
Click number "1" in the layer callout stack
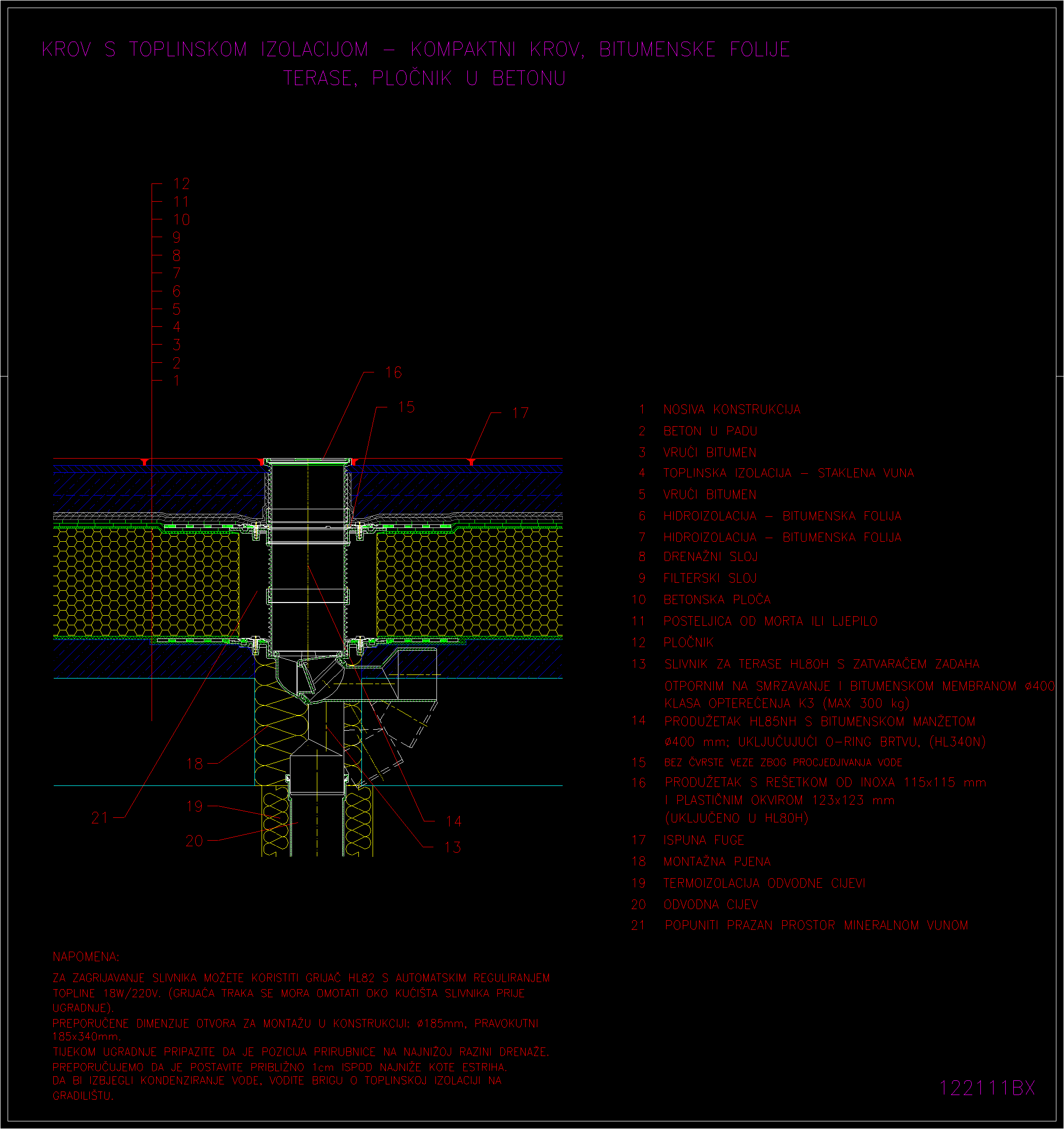tap(177, 381)
